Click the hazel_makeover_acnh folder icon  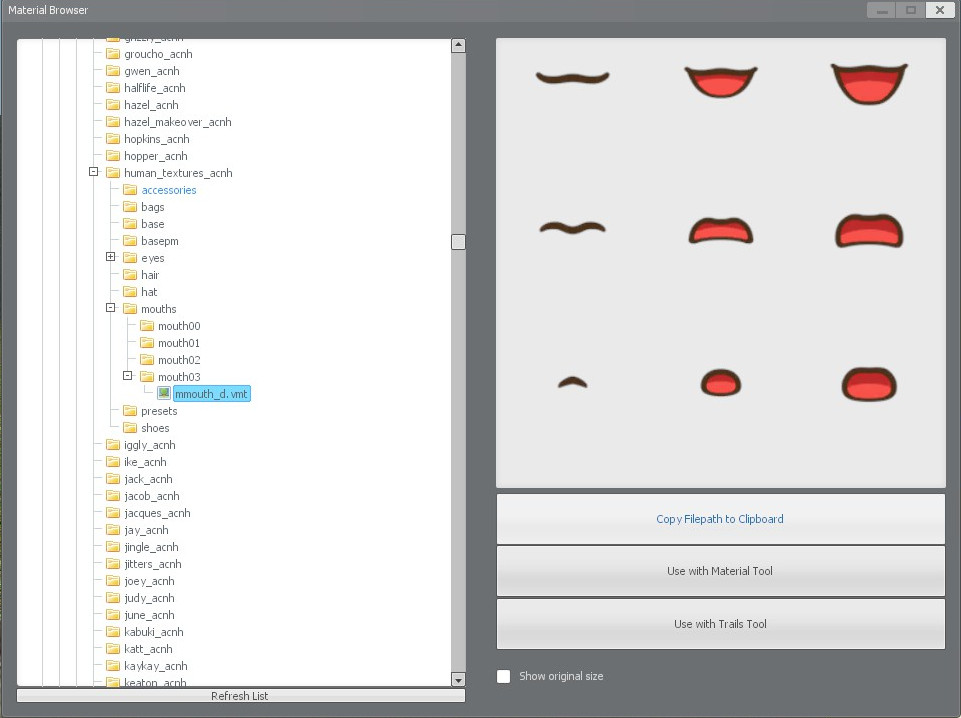pyautogui.click(x=113, y=122)
